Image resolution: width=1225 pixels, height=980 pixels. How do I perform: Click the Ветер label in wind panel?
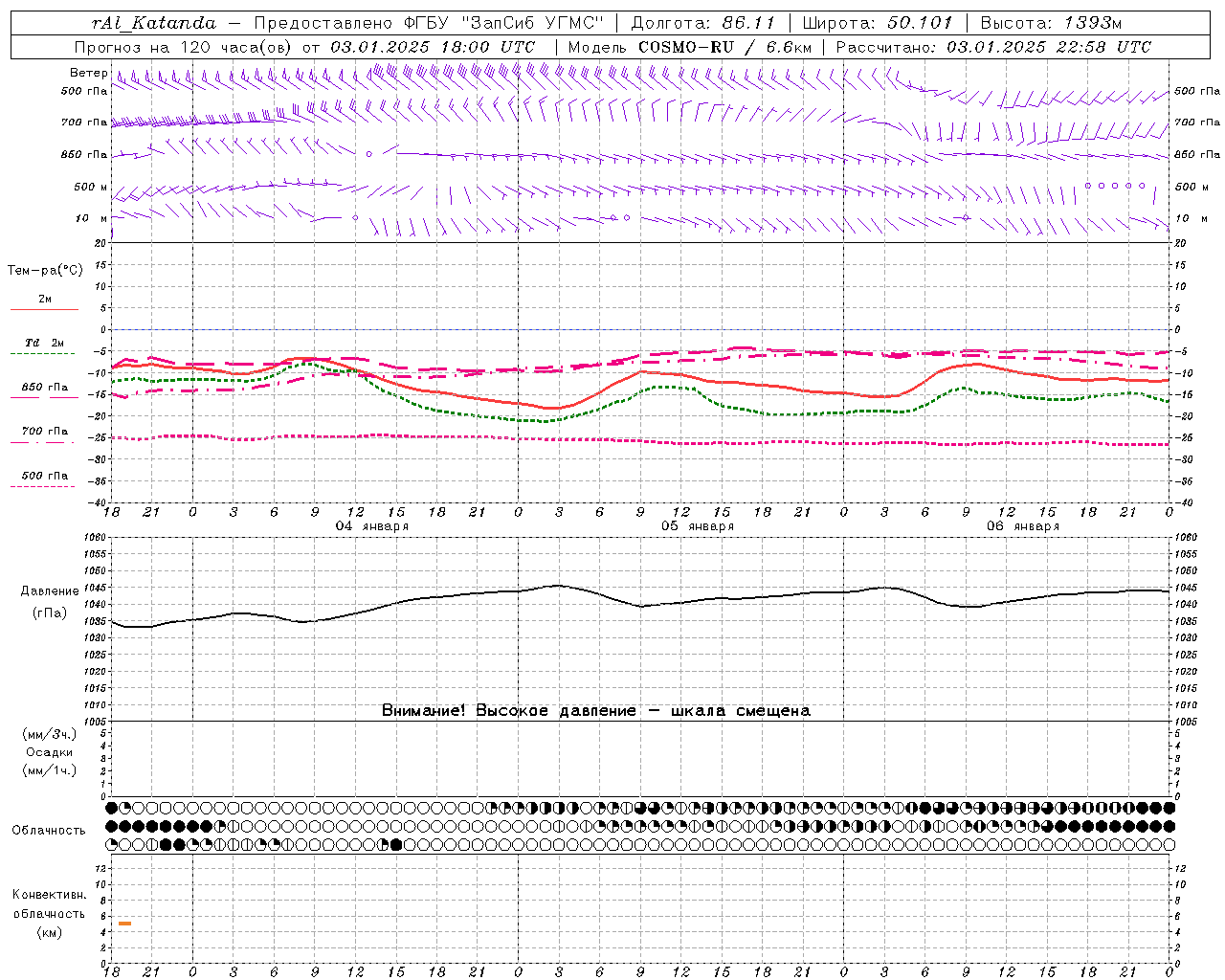point(88,73)
